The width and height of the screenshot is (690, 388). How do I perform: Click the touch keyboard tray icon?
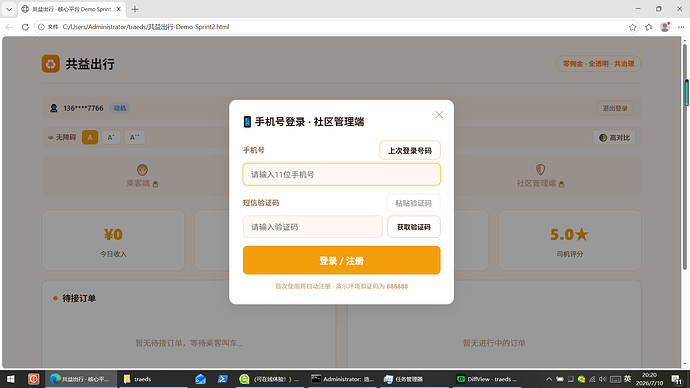click(615, 379)
